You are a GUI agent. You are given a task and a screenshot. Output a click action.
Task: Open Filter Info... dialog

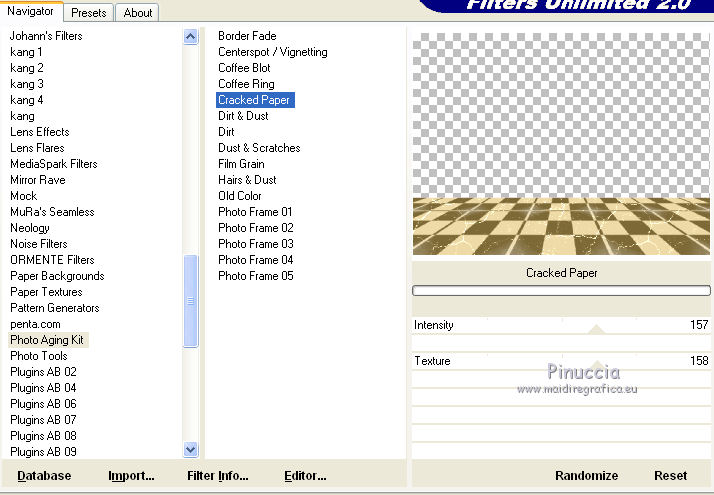[218, 475]
